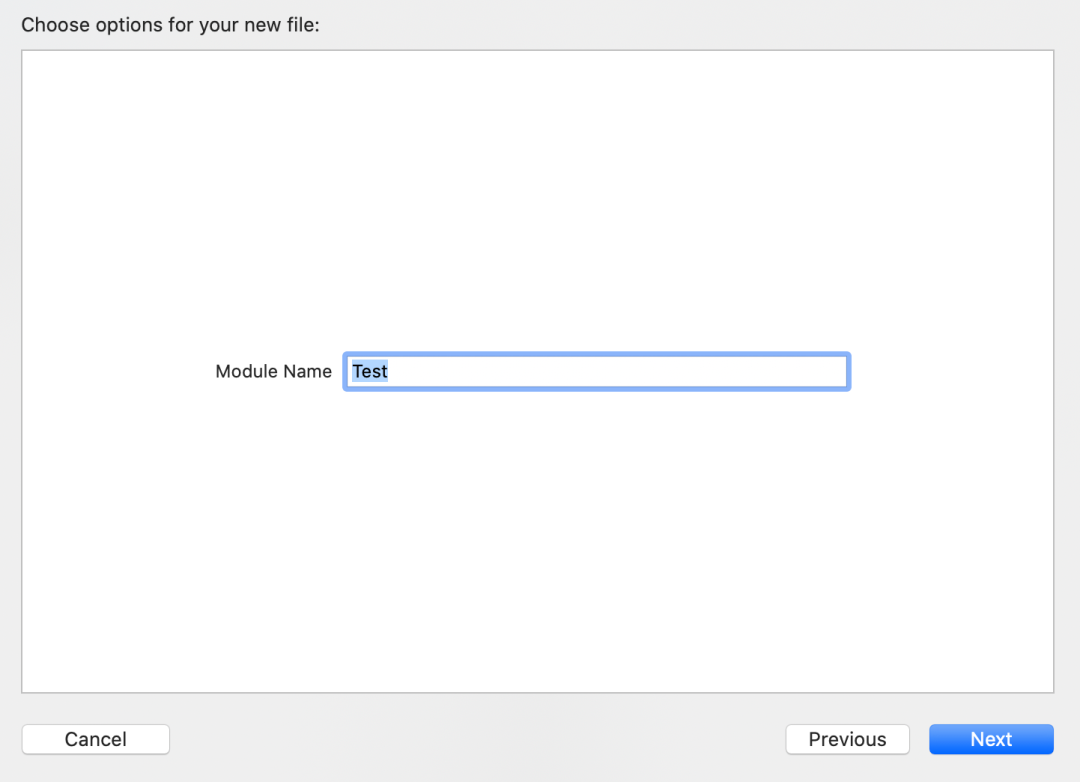The height and width of the screenshot is (782, 1080).
Task: Click the word "Name" beside the text field
Action: (x=307, y=372)
